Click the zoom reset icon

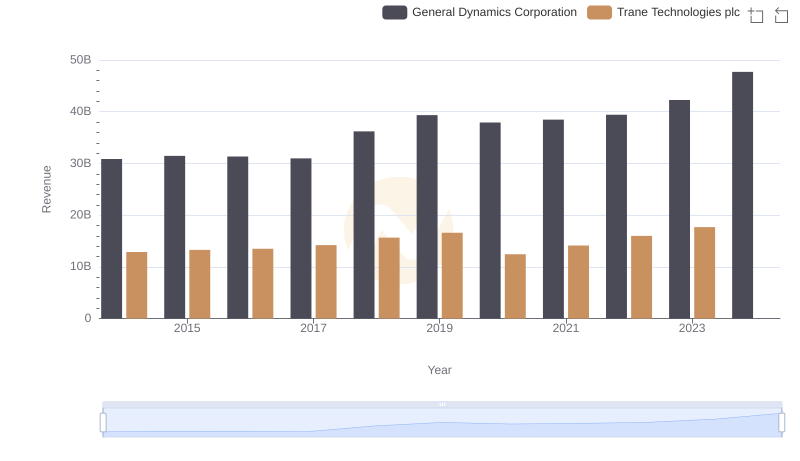click(x=781, y=15)
